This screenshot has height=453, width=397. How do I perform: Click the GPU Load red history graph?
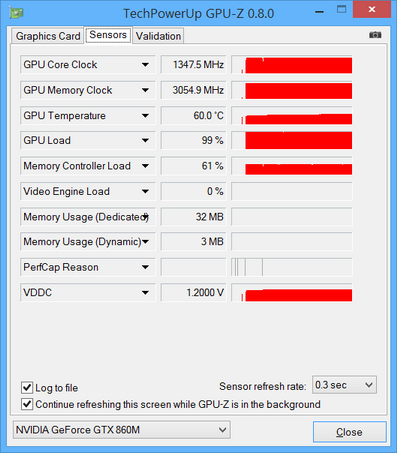tap(292, 140)
